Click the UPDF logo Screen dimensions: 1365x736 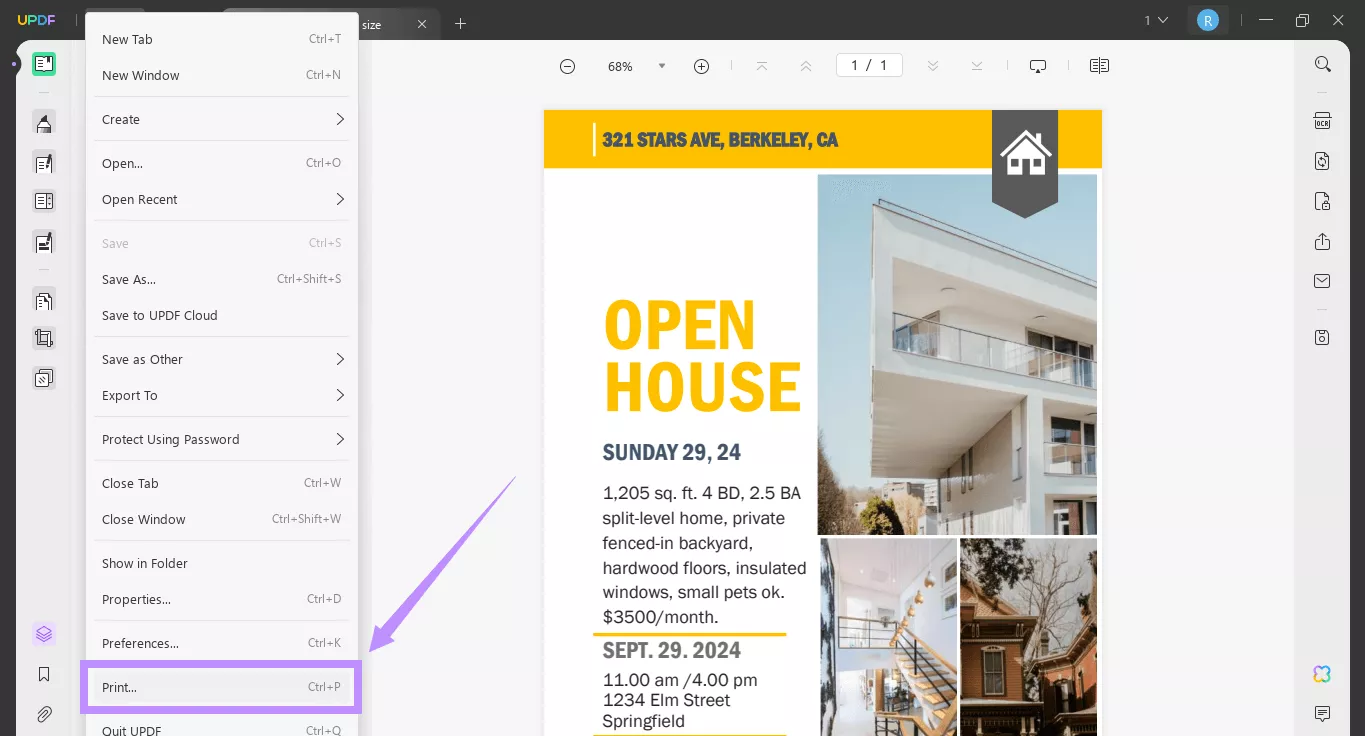pyautogui.click(x=34, y=20)
